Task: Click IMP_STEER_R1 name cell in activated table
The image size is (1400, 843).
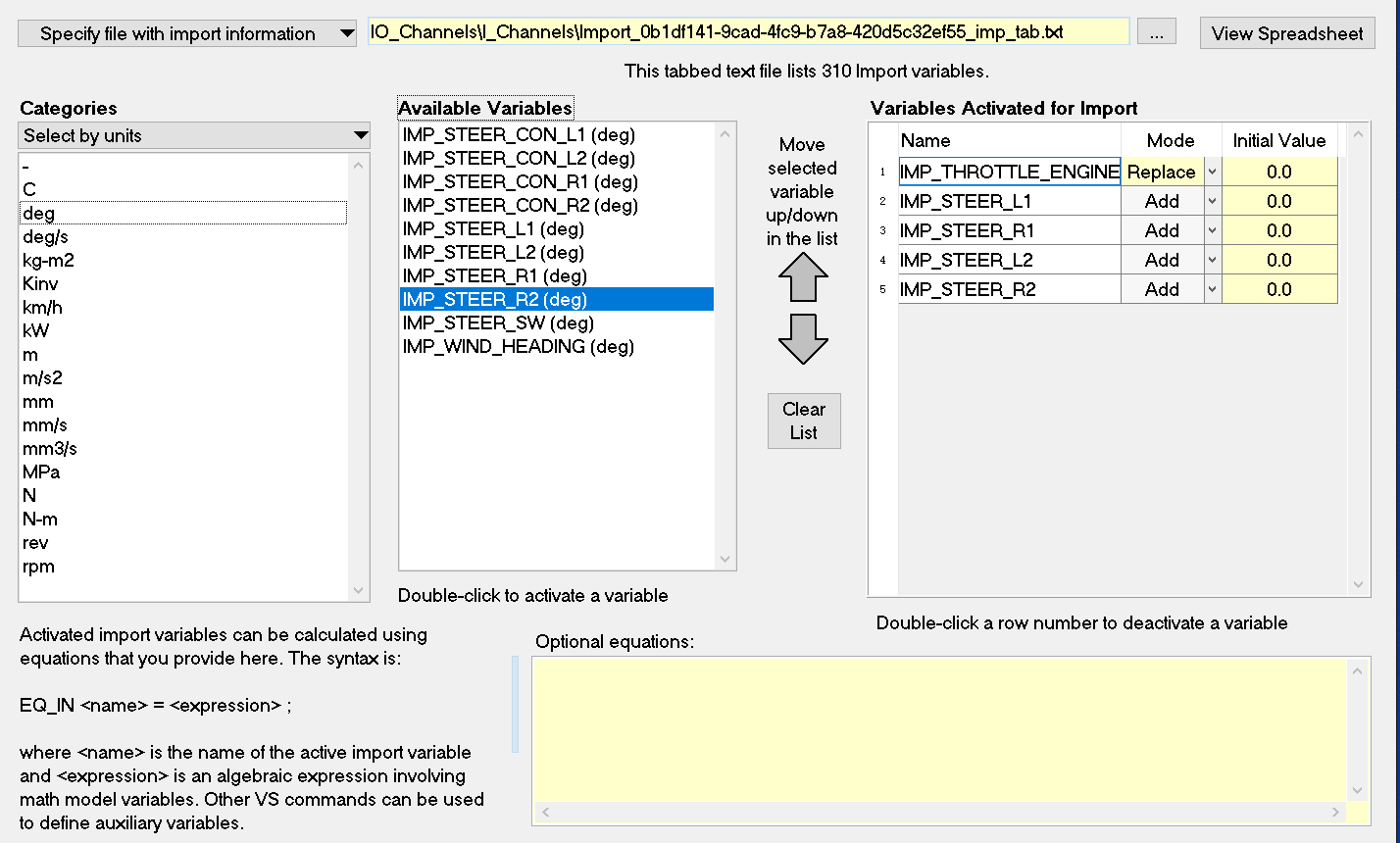Action: (1010, 230)
